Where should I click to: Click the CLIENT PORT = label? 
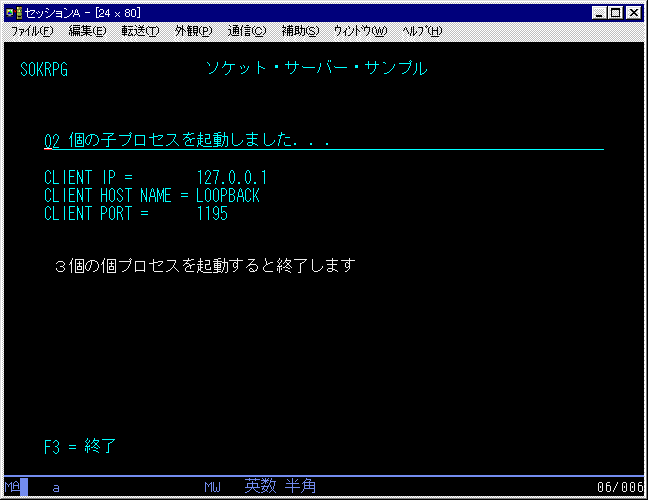point(96,214)
